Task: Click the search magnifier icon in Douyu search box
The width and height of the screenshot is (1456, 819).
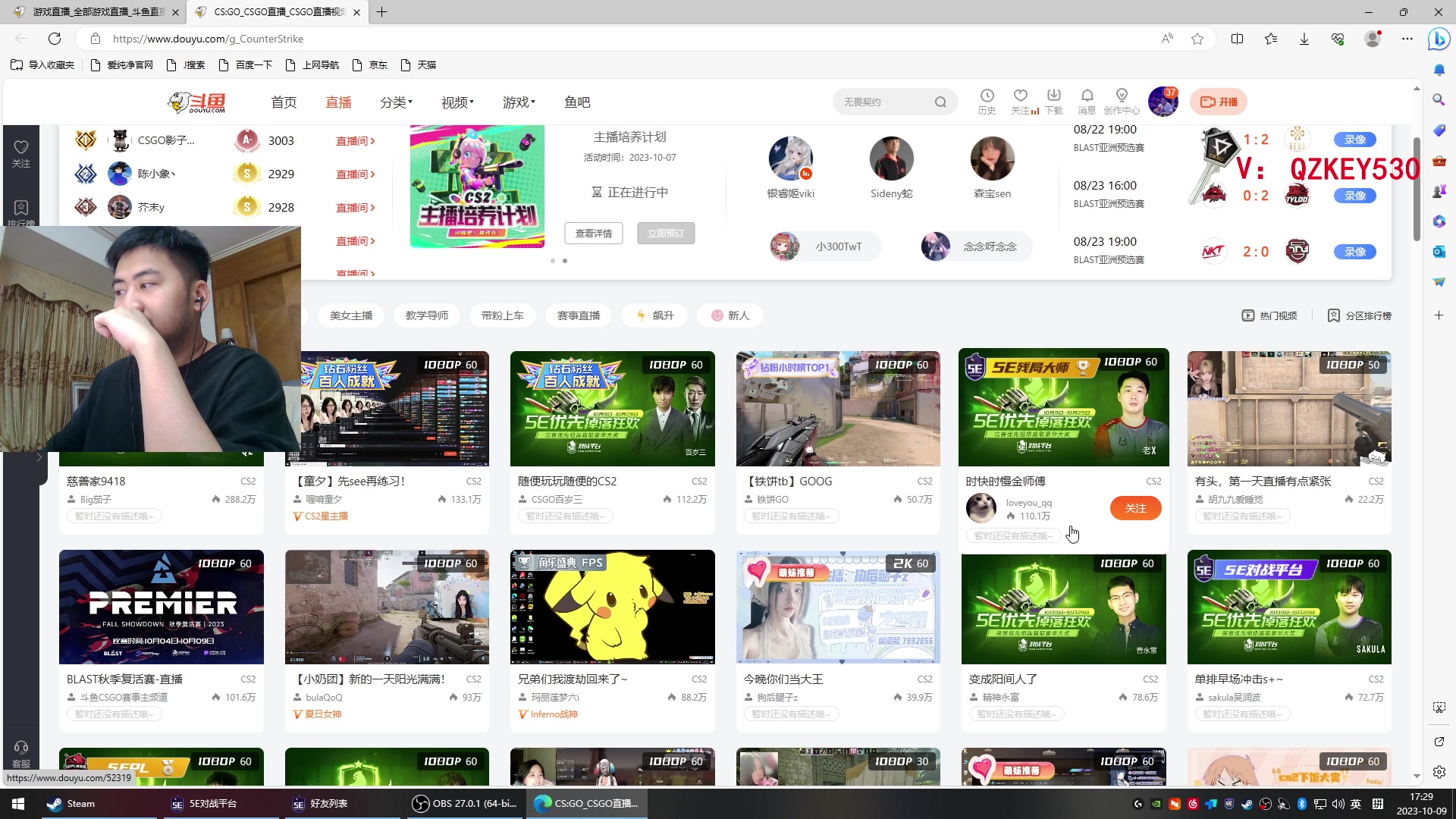Action: (x=940, y=102)
